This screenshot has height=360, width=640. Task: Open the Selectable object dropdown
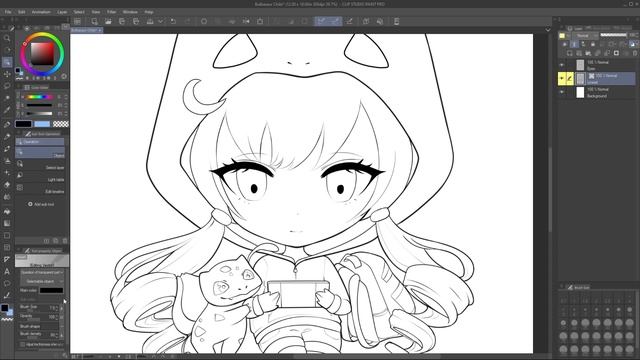[x=42, y=281]
